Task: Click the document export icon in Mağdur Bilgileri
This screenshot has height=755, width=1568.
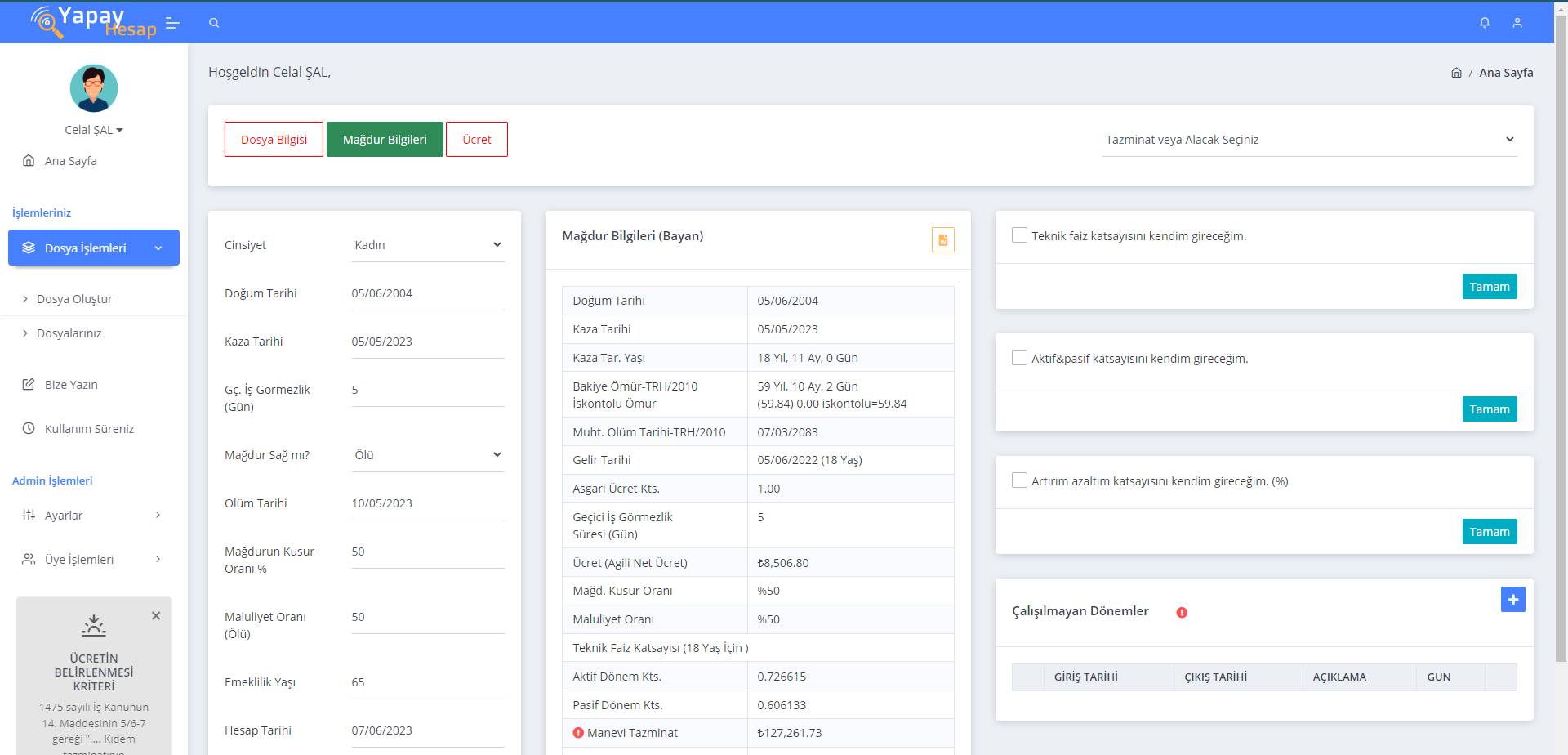Action: click(x=942, y=240)
